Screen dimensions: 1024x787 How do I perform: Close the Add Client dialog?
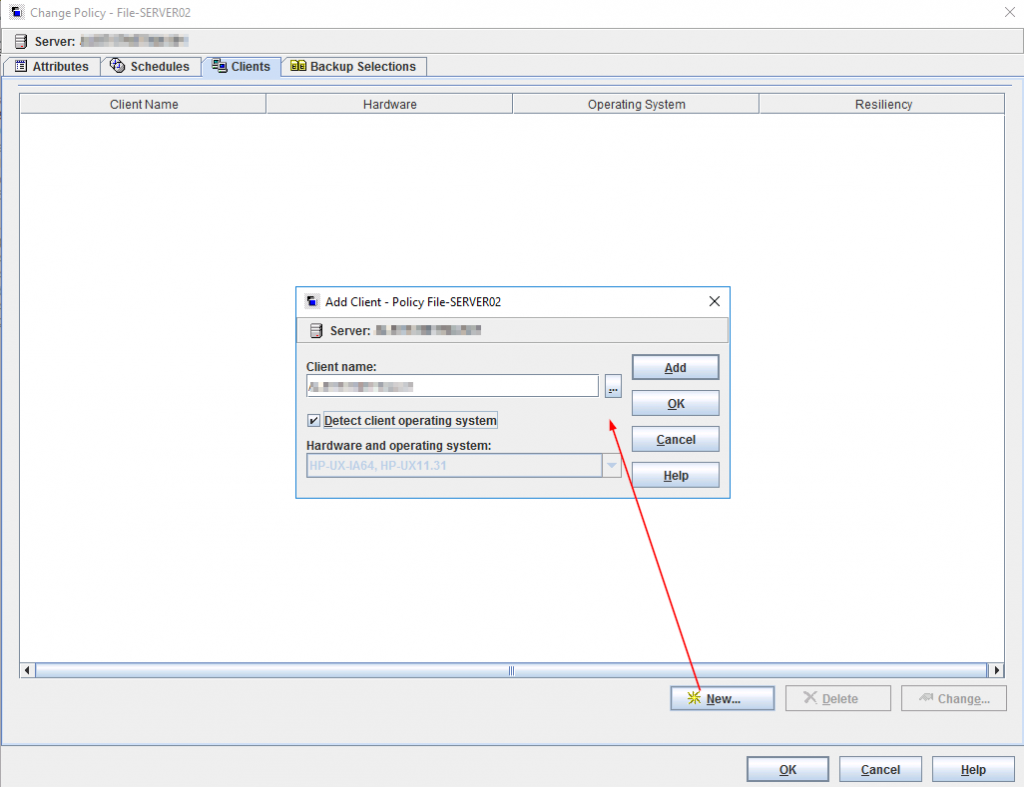[714, 301]
